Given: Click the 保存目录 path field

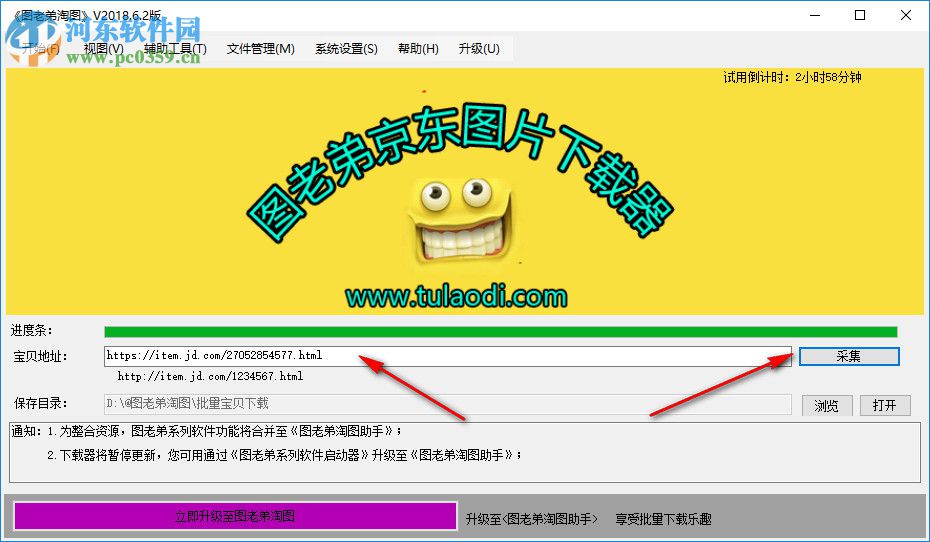Looking at the screenshot, I should (x=448, y=404).
